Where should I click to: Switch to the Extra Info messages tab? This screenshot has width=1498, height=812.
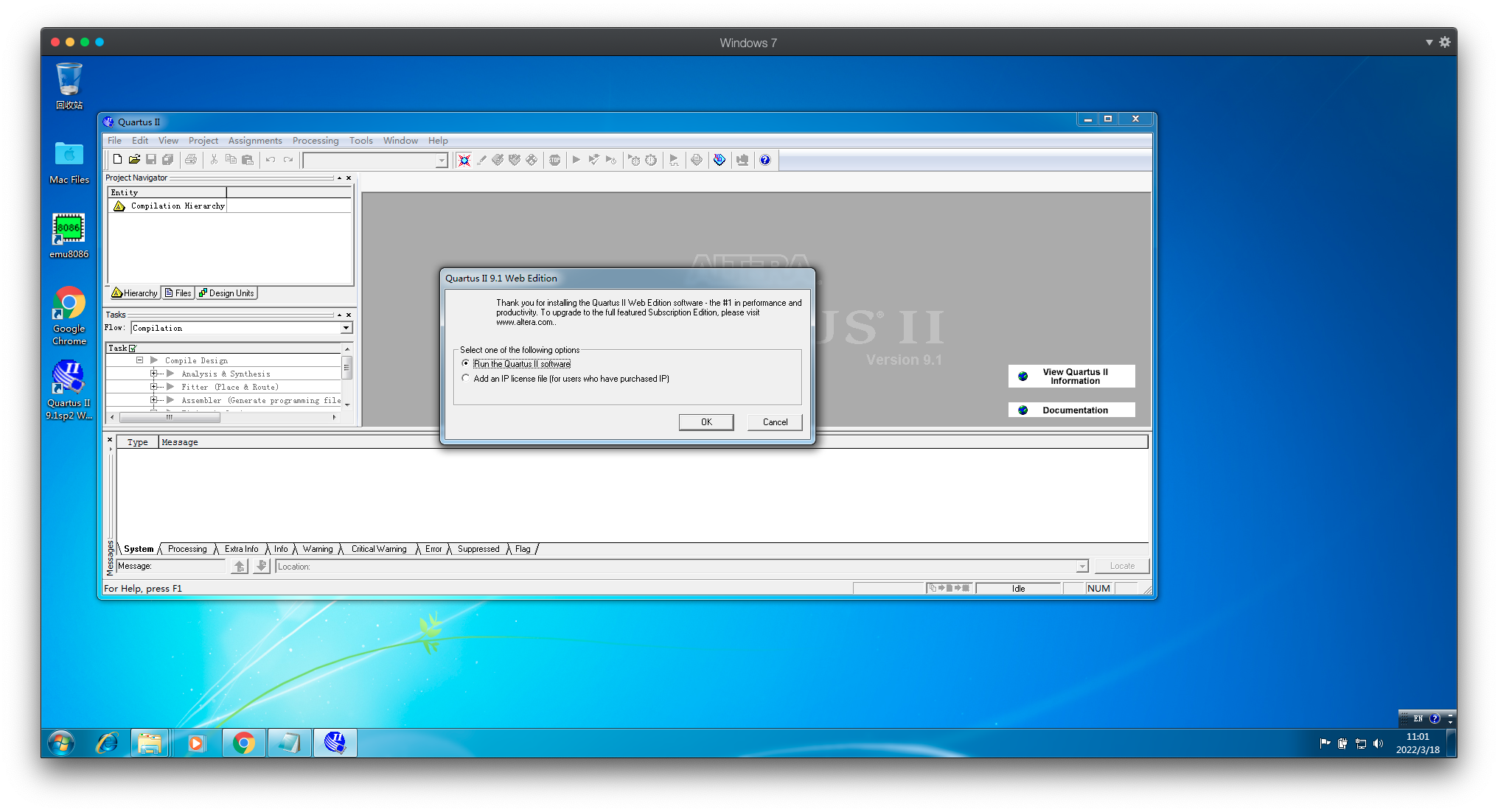click(241, 549)
